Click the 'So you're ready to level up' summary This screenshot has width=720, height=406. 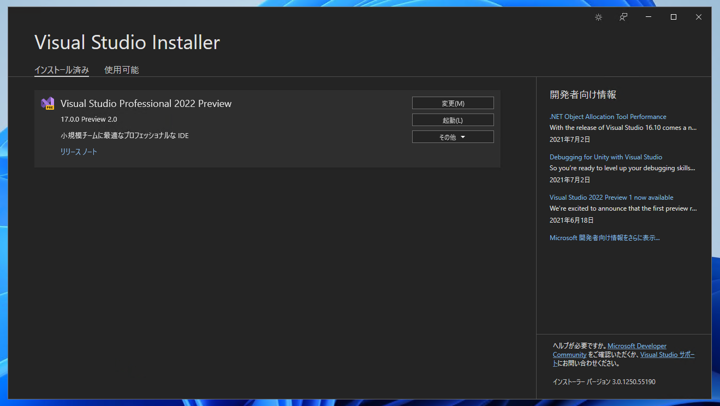[622, 168]
